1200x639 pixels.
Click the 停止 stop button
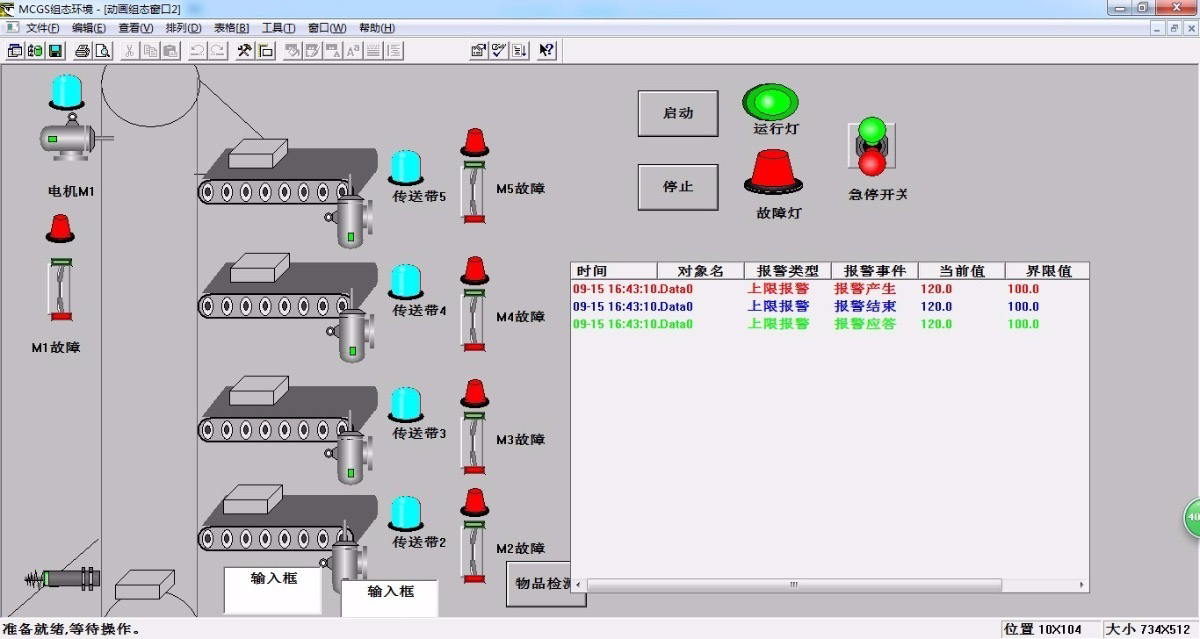[678, 187]
